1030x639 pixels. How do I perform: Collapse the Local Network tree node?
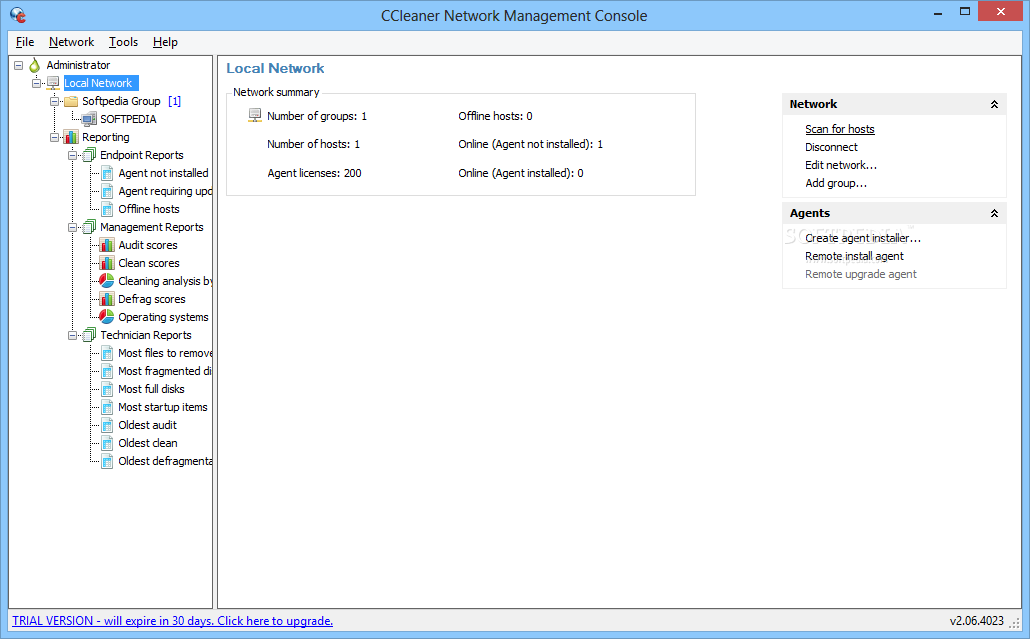pos(37,83)
